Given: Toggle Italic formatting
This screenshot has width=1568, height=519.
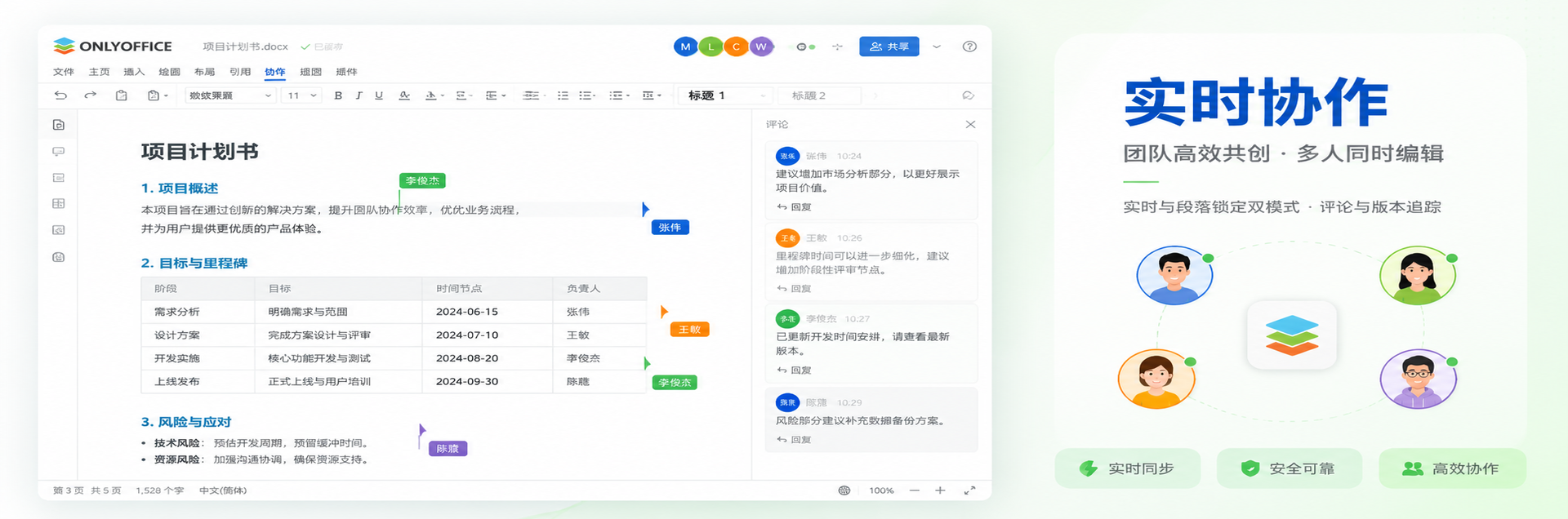Looking at the screenshot, I should pyautogui.click(x=359, y=95).
